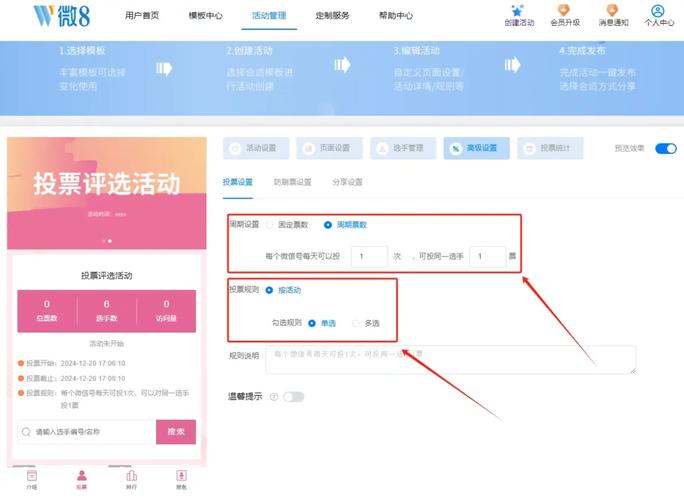The image size is (684, 500).
Task: Open the 选手管理 settings button
Action: click(x=401, y=148)
